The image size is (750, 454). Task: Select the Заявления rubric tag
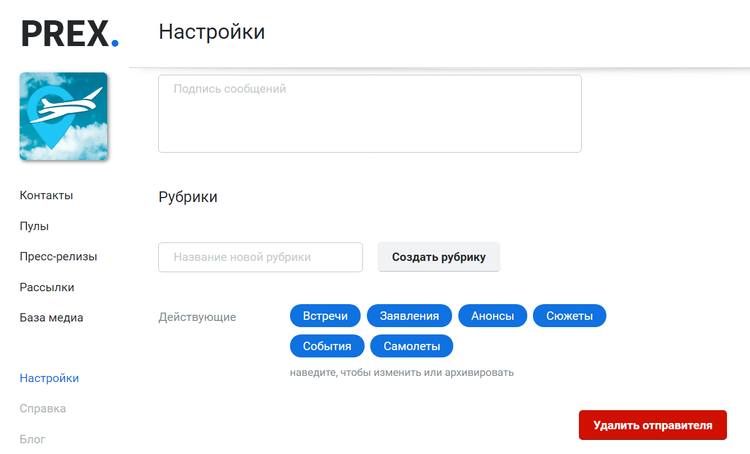coord(409,316)
